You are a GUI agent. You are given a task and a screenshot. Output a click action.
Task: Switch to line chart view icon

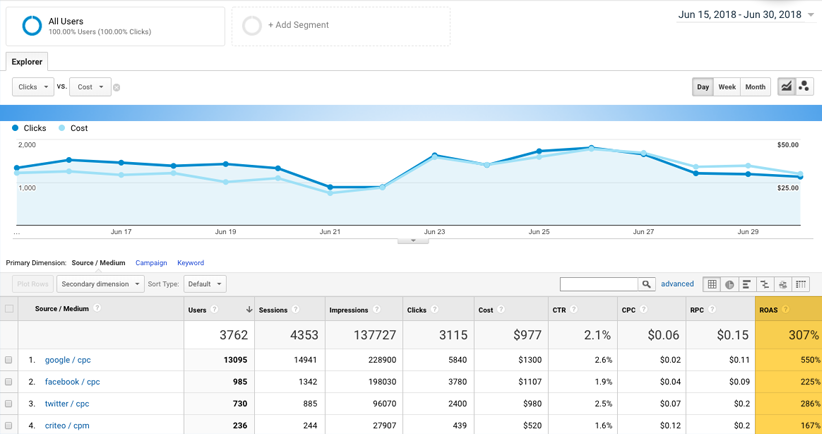(787, 87)
